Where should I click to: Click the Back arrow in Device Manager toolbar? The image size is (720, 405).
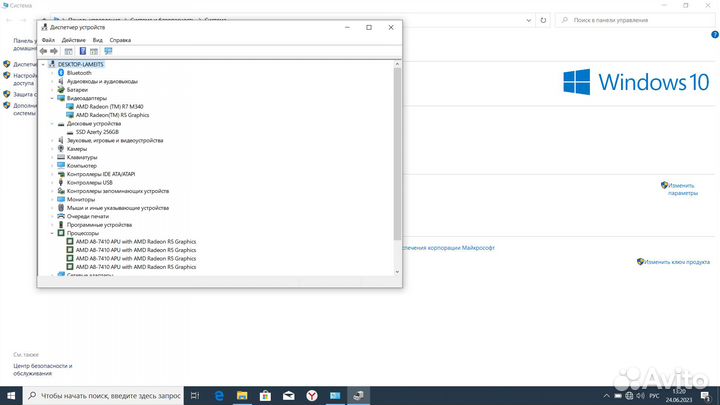coord(44,51)
